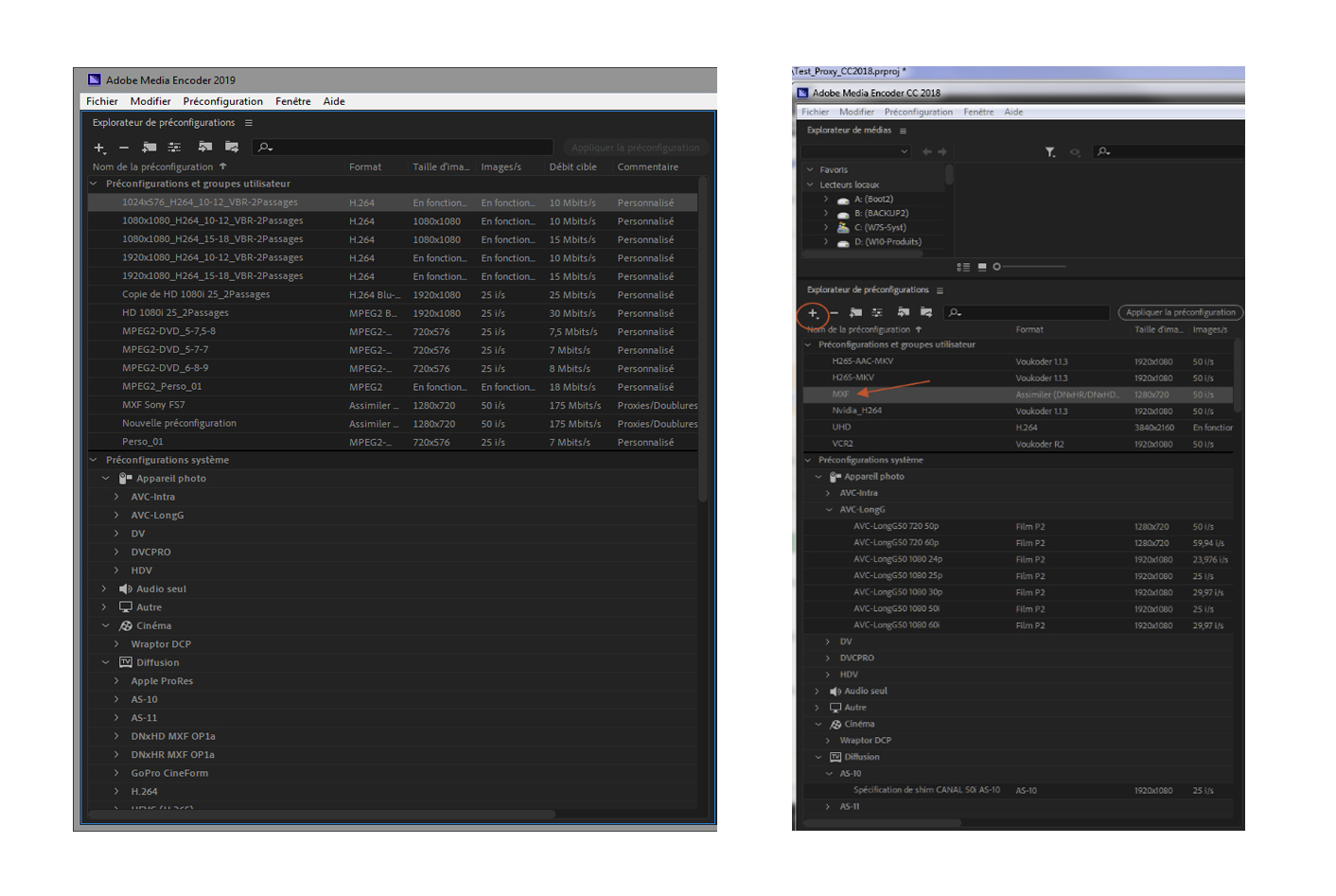
Task: Click the Adobe Media Encoder CC 2018 title icon
Action: (x=802, y=93)
